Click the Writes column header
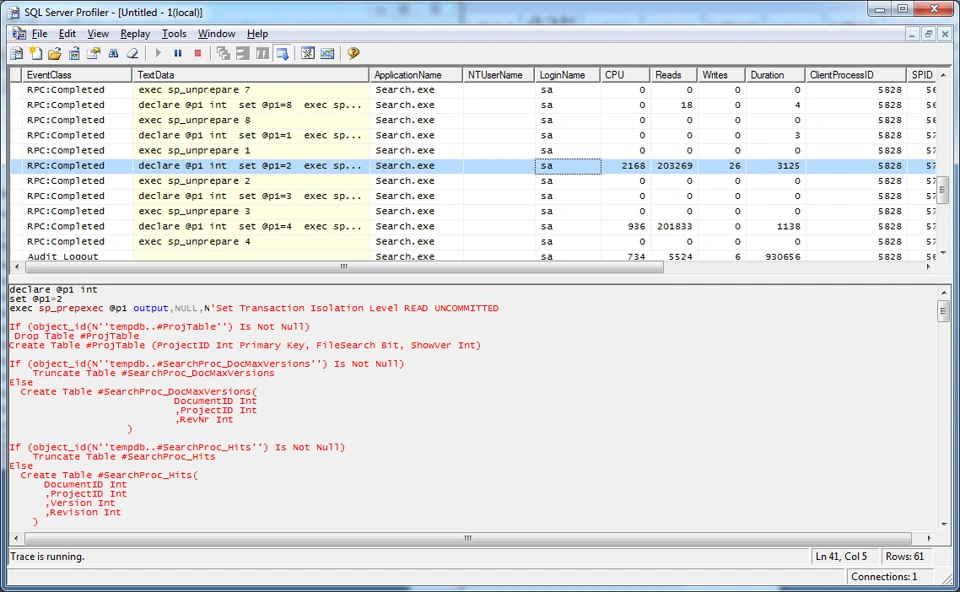 pos(721,75)
